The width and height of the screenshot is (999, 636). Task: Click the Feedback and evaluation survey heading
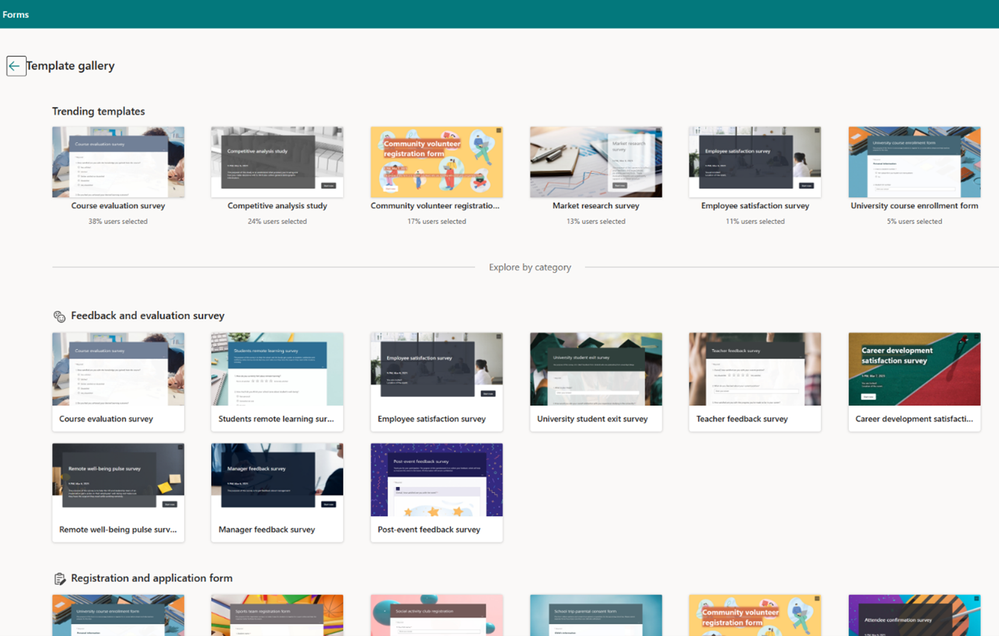[148, 315]
